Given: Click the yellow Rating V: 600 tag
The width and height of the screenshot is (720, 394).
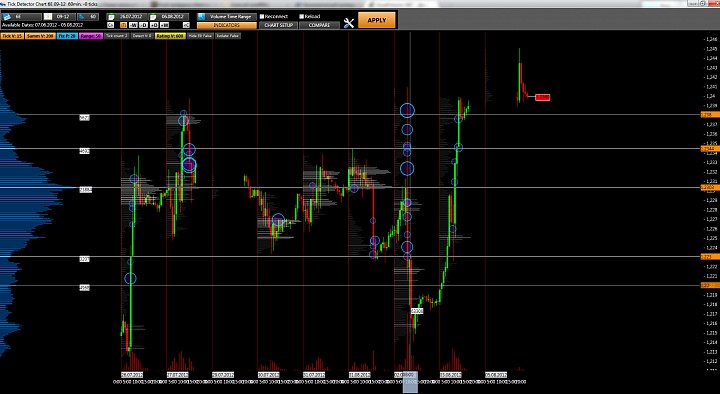Looking at the screenshot, I should click(x=170, y=36).
